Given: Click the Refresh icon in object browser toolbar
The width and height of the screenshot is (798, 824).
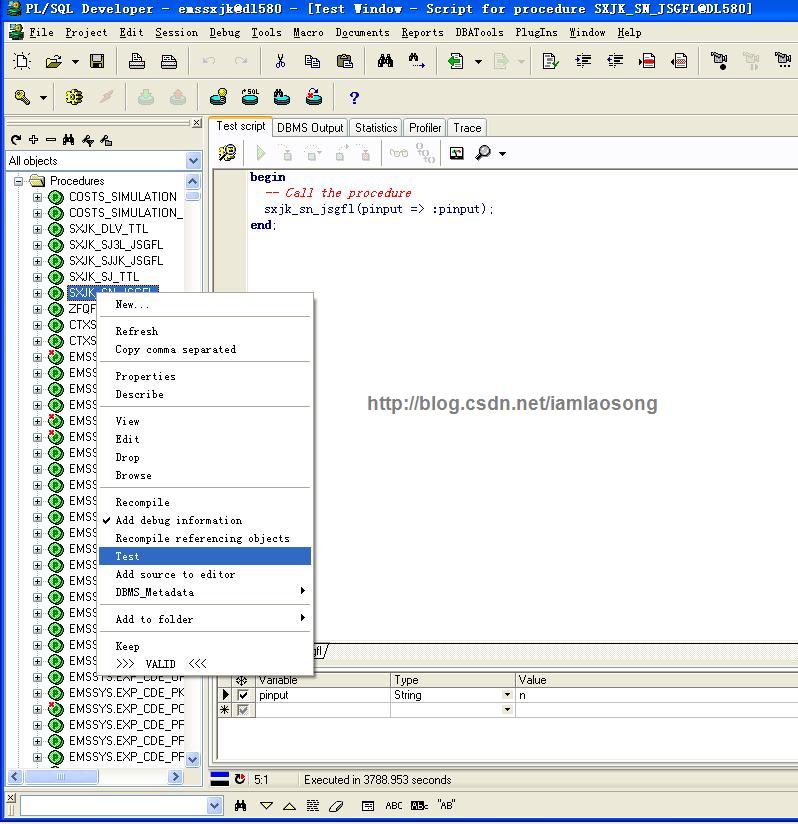Looking at the screenshot, I should [x=16, y=140].
